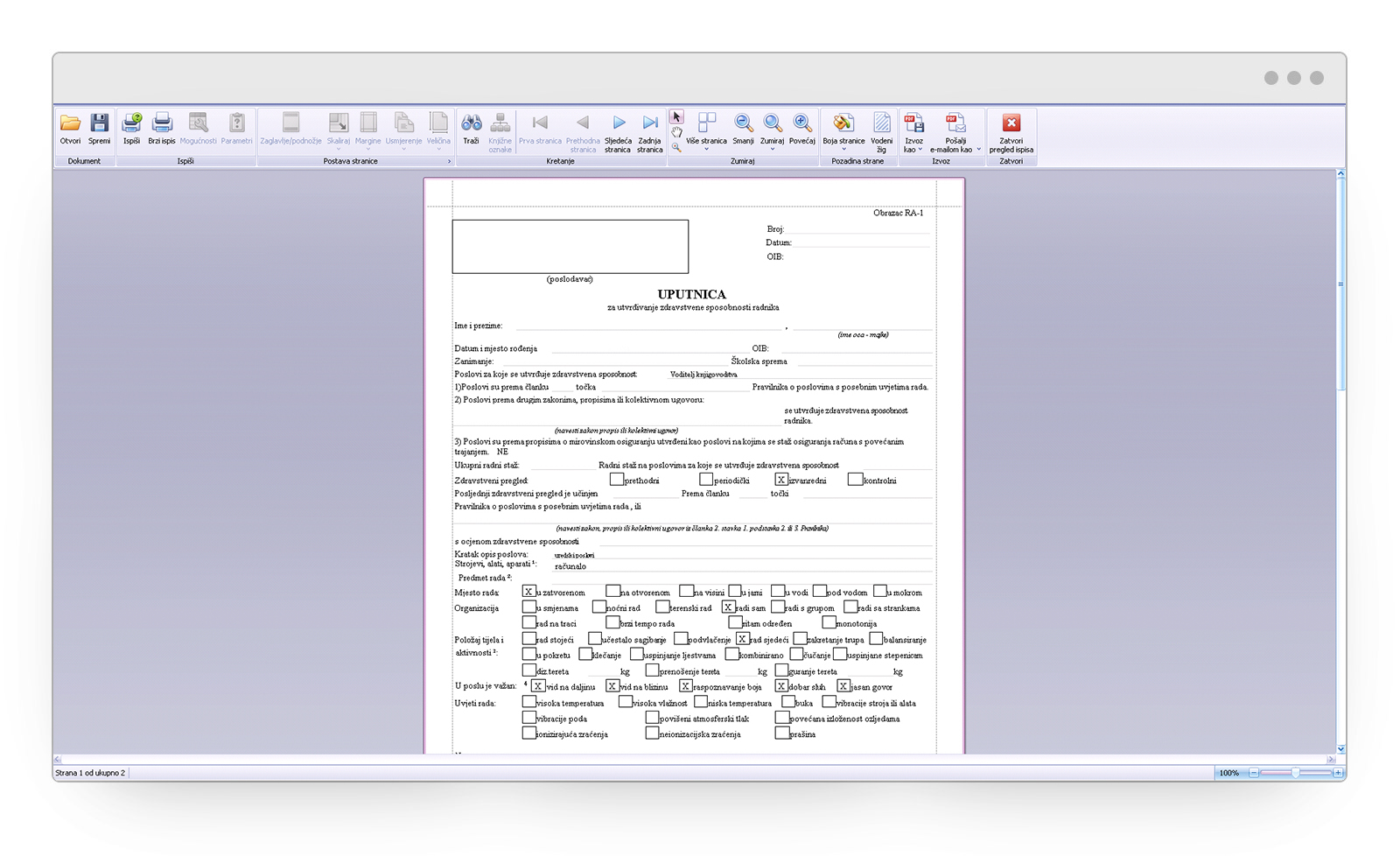Open Zaglavlje/podnožje header and footer settings

coord(290,128)
